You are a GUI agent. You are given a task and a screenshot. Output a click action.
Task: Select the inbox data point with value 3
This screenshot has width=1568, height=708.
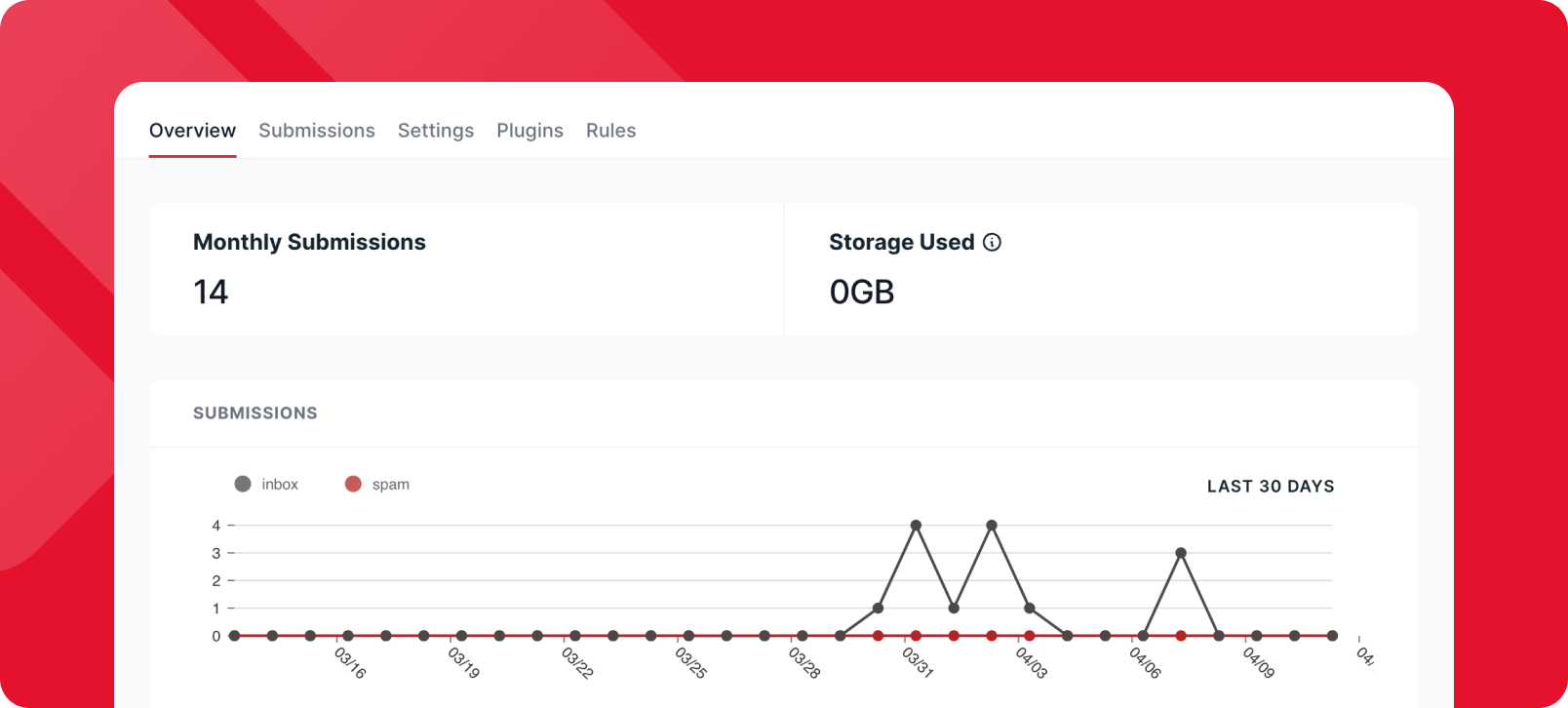pyautogui.click(x=1181, y=553)
